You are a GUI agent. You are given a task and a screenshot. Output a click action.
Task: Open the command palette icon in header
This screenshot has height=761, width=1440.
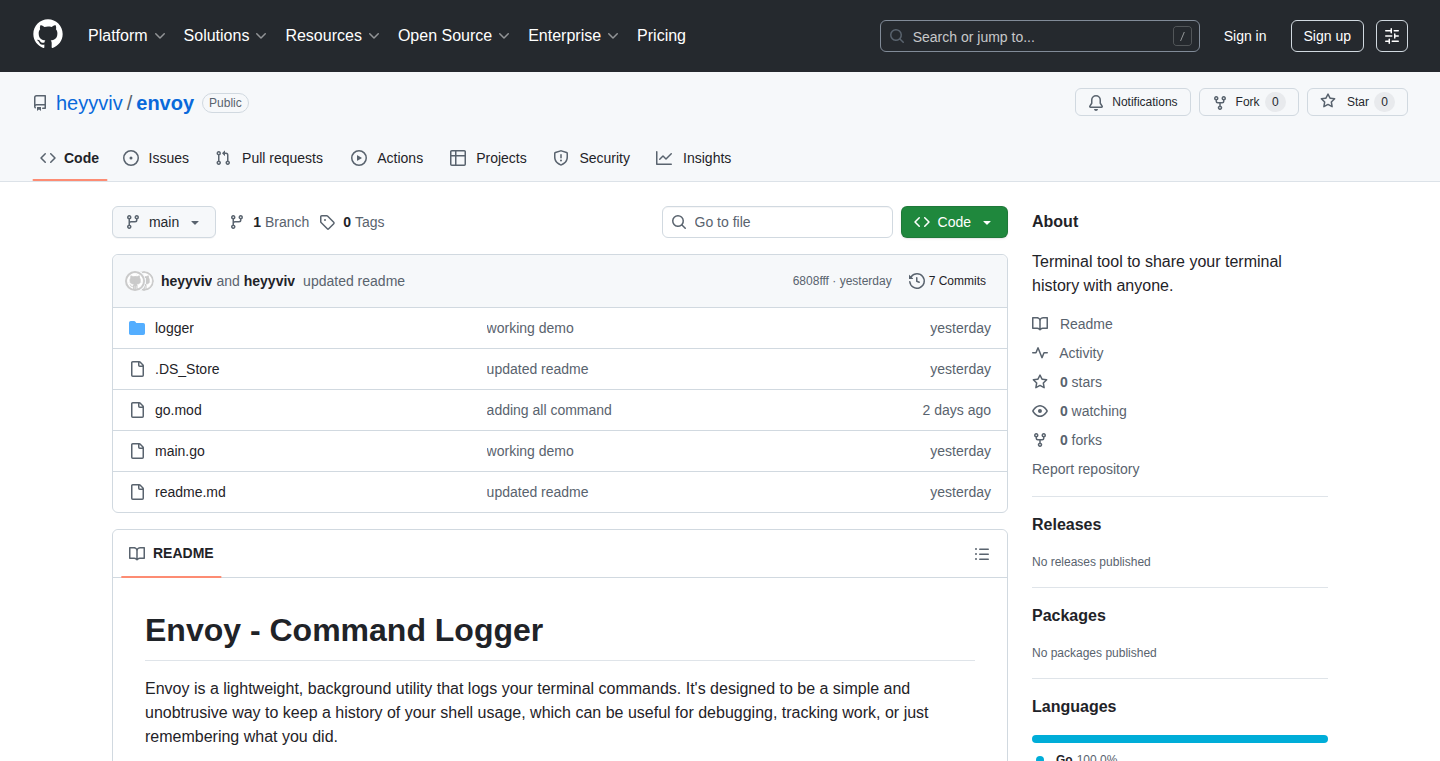point(1392,36)
